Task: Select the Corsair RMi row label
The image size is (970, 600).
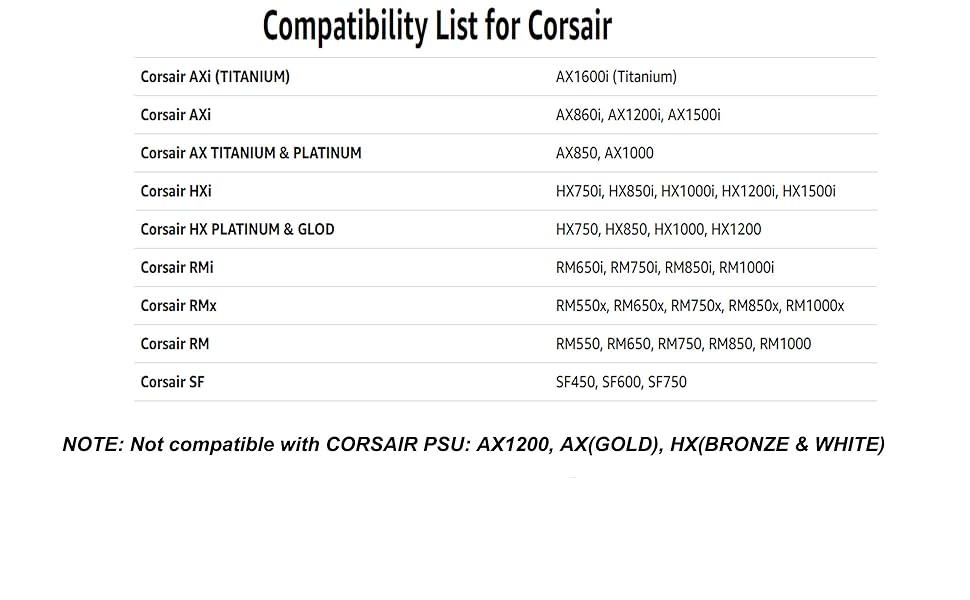Action: 177,267
